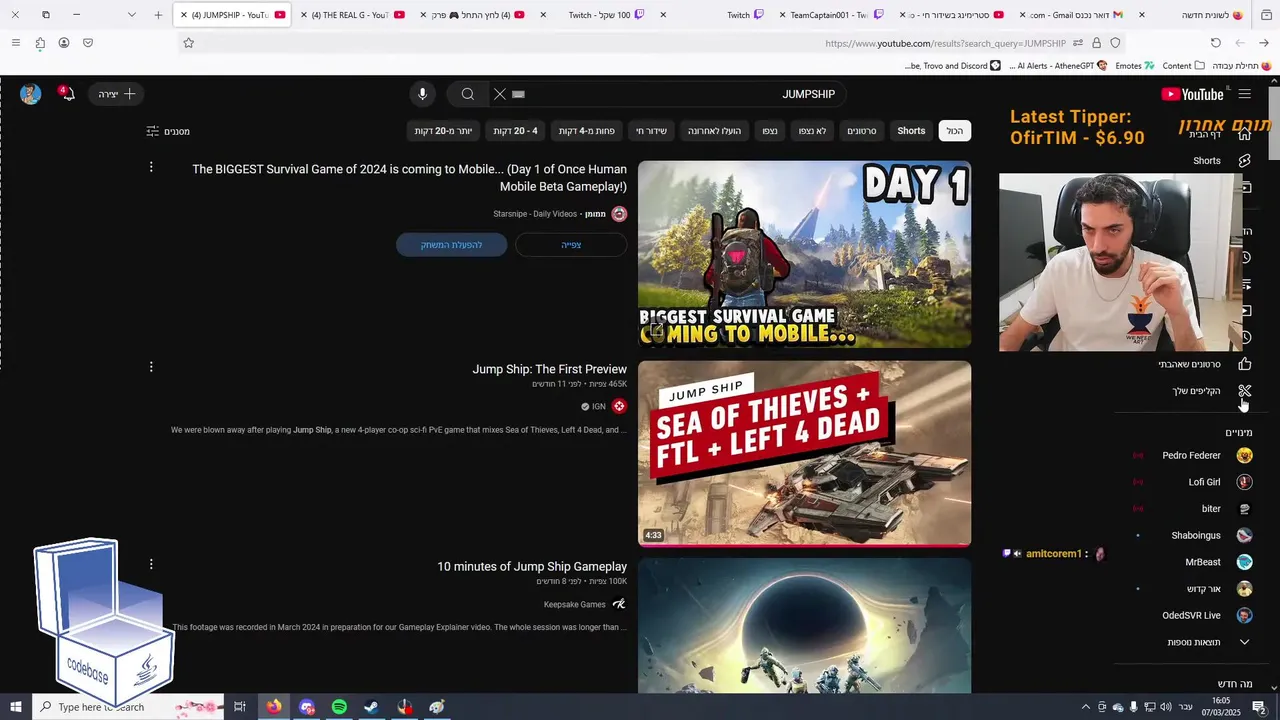This screenshot has width=1280, height=720.
Task: Open the Starsnipe channel avatar
Action: pos(619,214)
